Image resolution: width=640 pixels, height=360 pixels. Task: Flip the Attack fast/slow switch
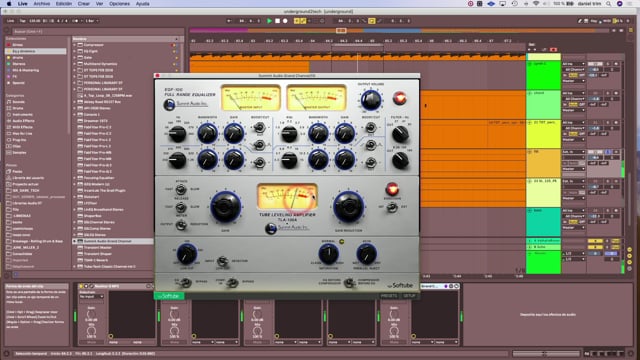pos(180,189)
